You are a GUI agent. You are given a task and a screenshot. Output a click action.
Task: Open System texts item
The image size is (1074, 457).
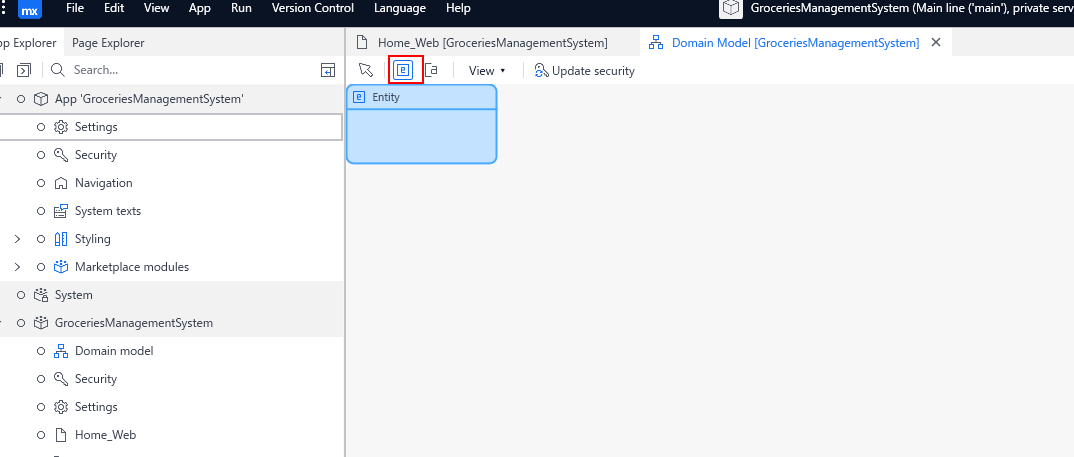(x=108, y=211)
